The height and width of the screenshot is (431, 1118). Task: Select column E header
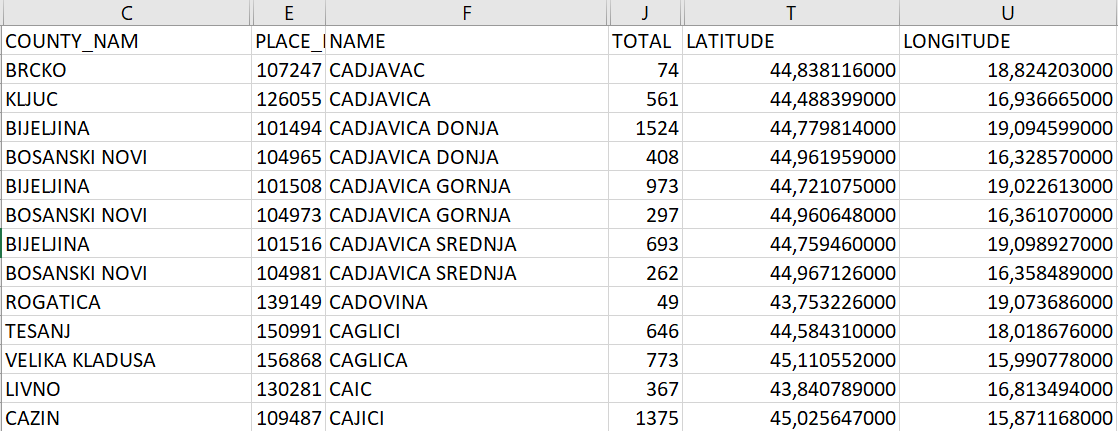pyautogui.click(x=288, y=13)
